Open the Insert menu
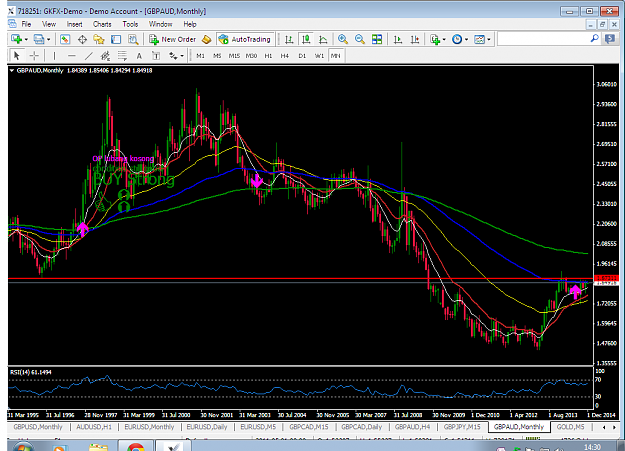The width and height of the screenshot is (625, 451). pos(75,24)
